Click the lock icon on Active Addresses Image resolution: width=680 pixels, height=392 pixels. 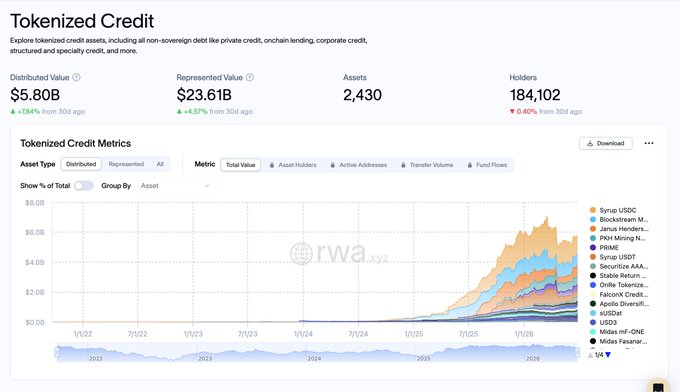pyautogui.click(x=333, y=165)
